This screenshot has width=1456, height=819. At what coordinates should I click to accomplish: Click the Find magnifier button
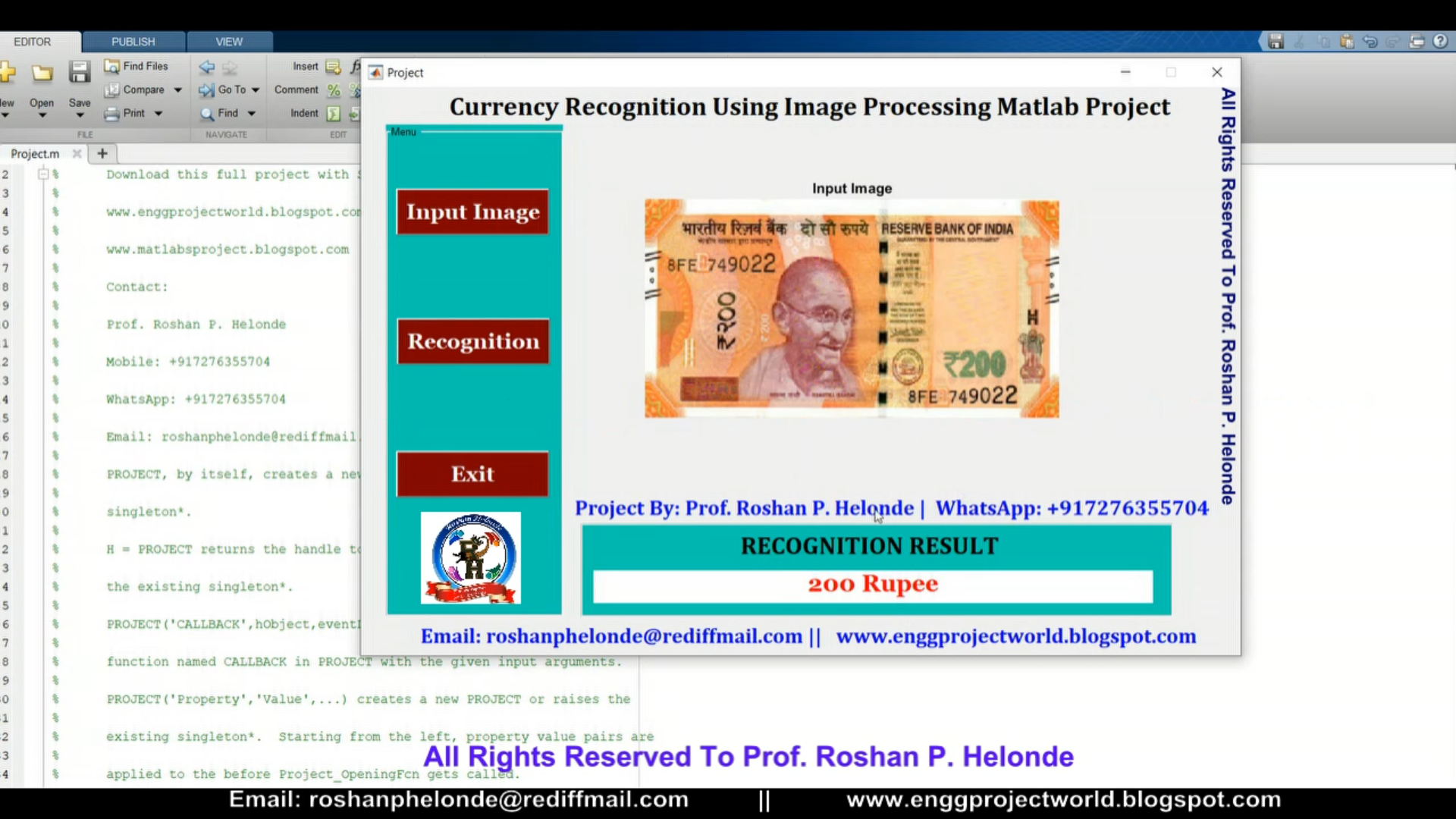pos(219,113)
